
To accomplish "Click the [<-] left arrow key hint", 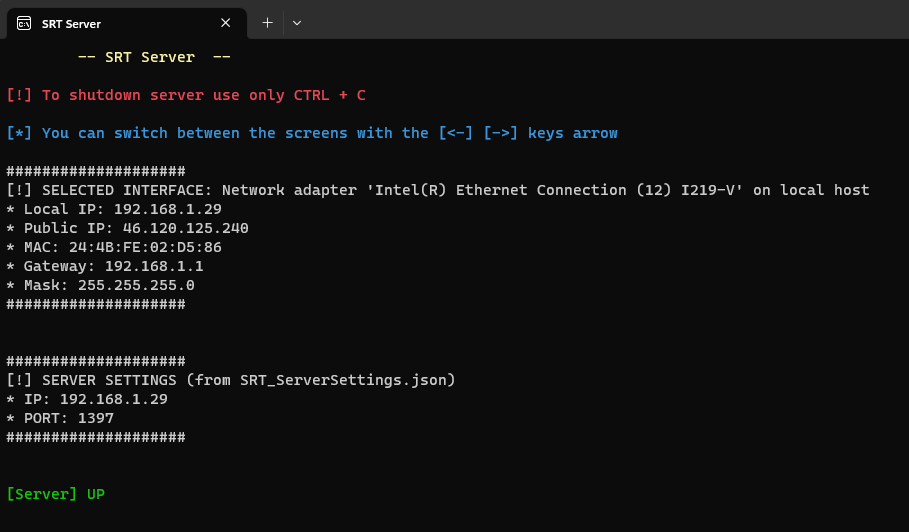I will tap(455, 133).
